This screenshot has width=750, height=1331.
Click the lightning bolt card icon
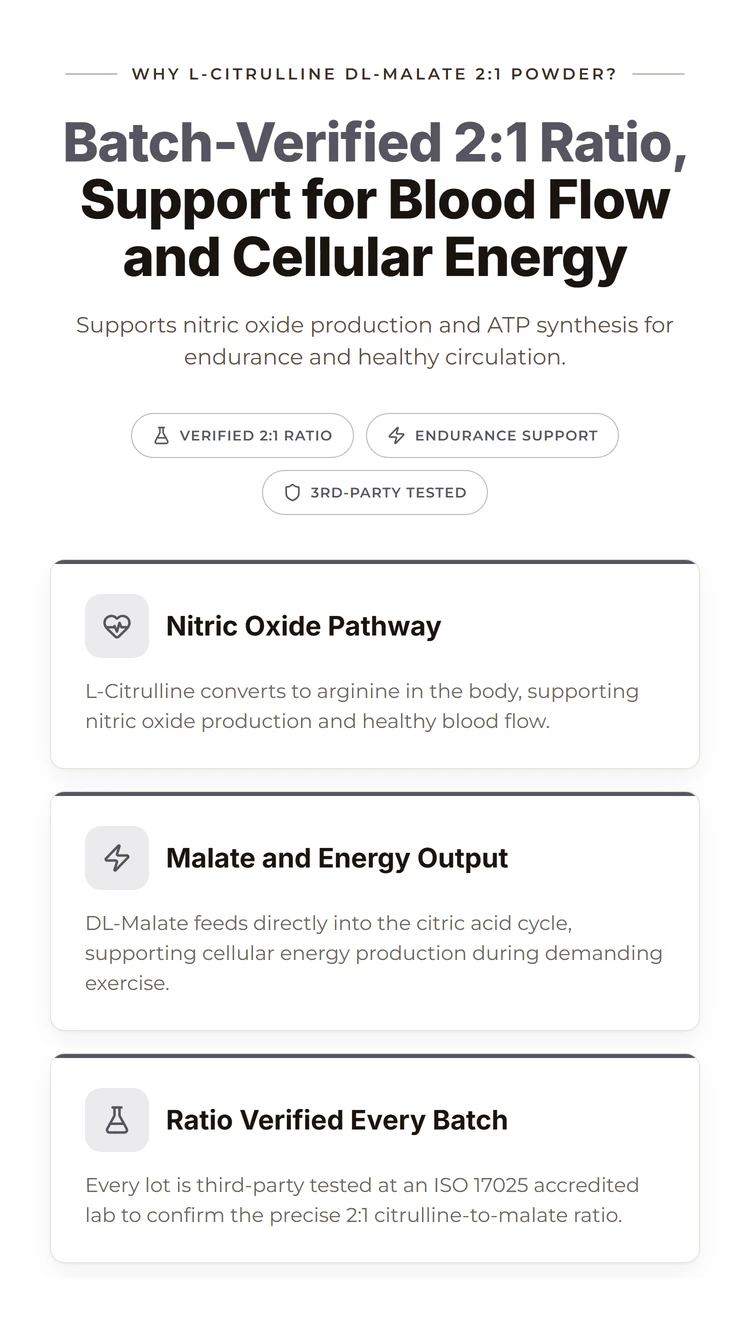[x=117, y=858]
